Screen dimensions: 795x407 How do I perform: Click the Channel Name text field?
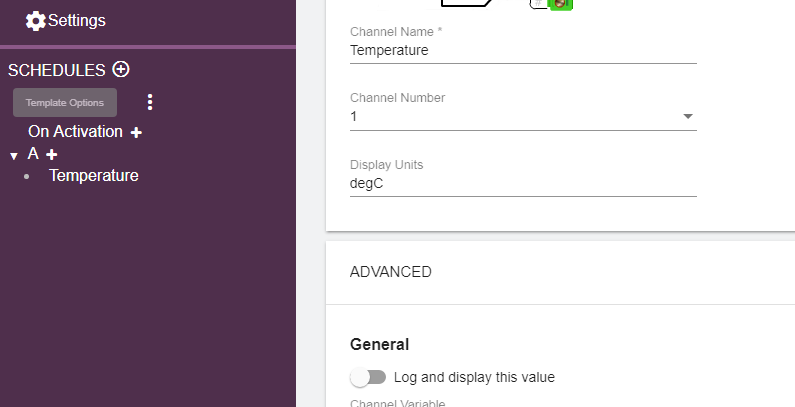[522, 50]
